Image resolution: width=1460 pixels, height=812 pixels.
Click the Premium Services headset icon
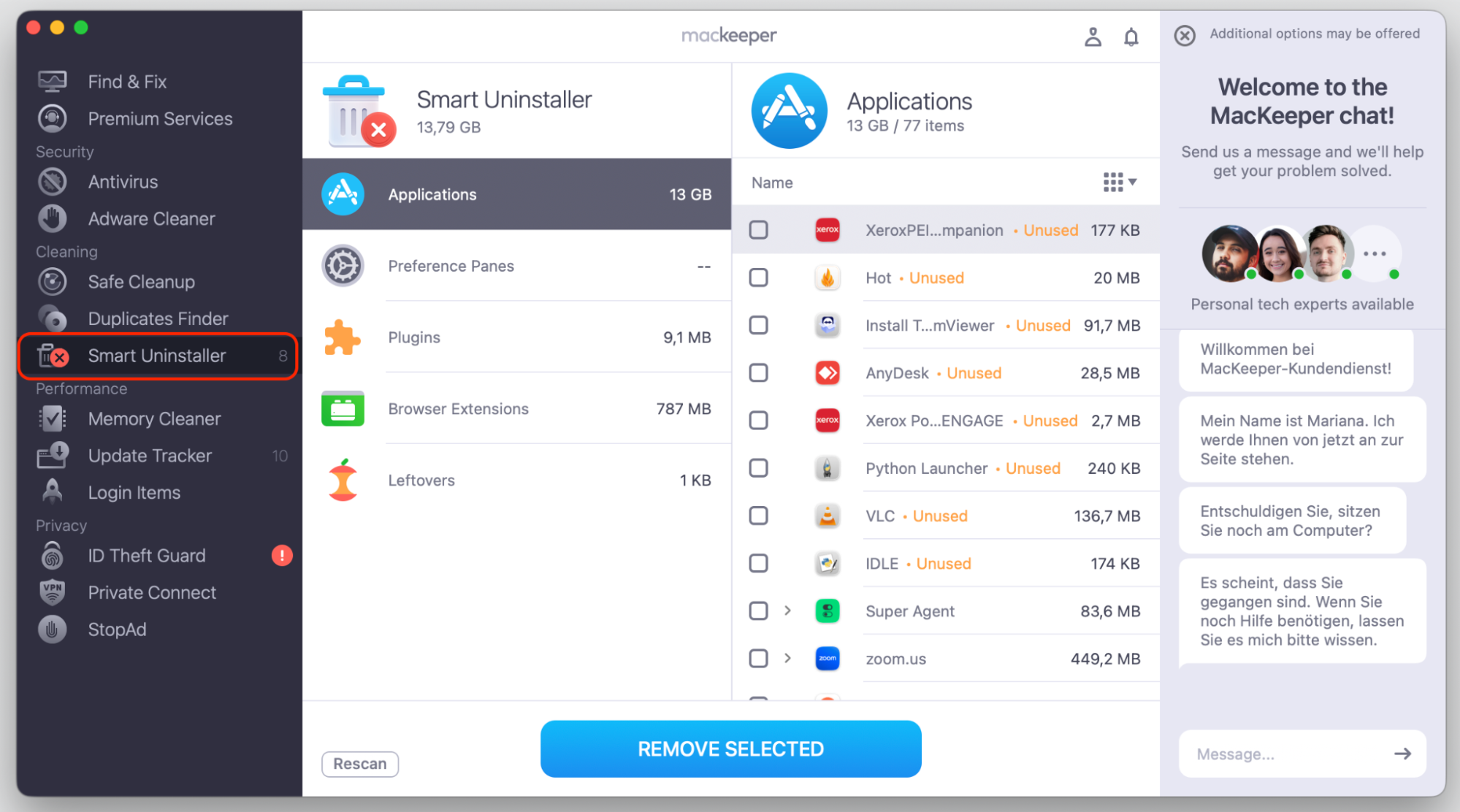(52, 118)
